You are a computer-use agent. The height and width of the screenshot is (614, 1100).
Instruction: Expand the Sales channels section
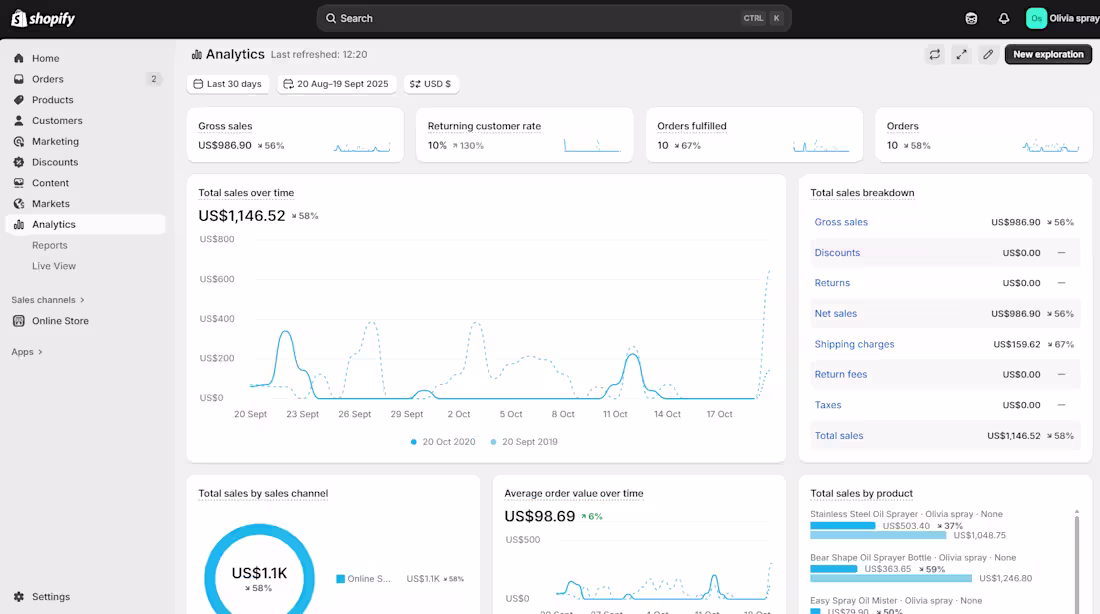click(48, 300)
